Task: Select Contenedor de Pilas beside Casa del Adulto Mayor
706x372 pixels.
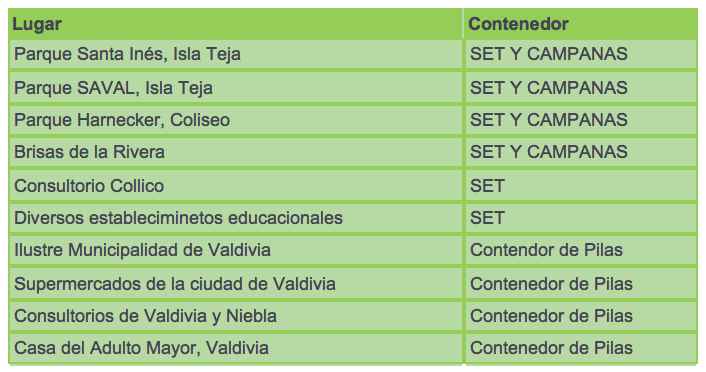Action: point(580,348)
